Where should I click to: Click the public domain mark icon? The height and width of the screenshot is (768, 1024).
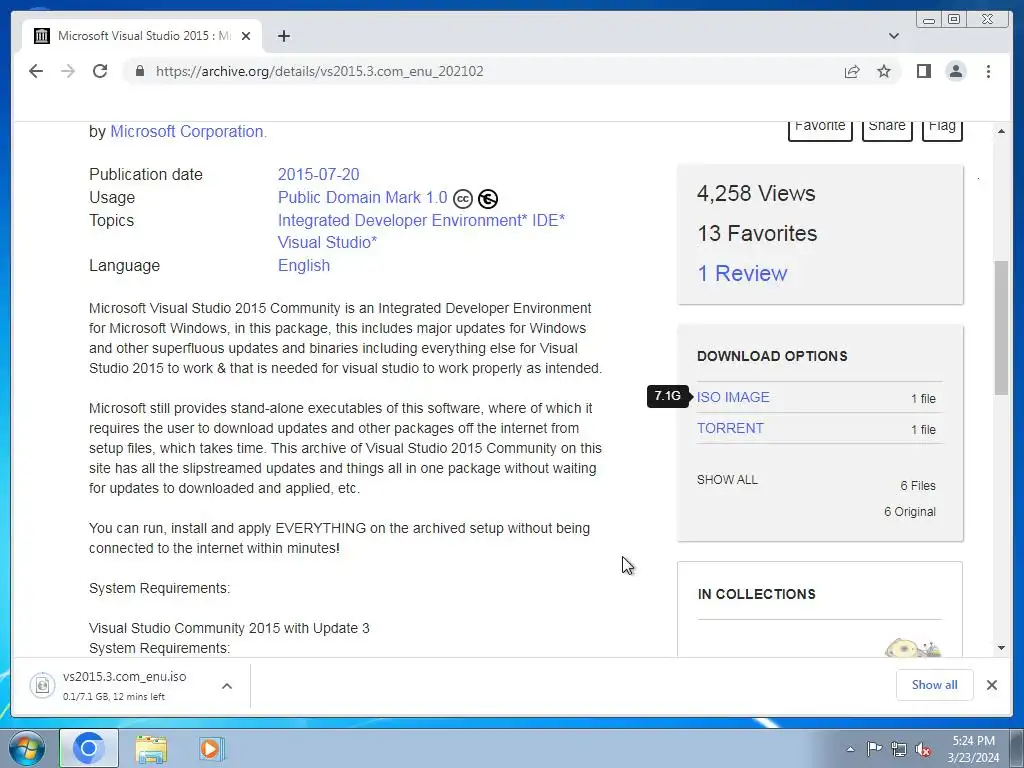(x=488, y=199)
